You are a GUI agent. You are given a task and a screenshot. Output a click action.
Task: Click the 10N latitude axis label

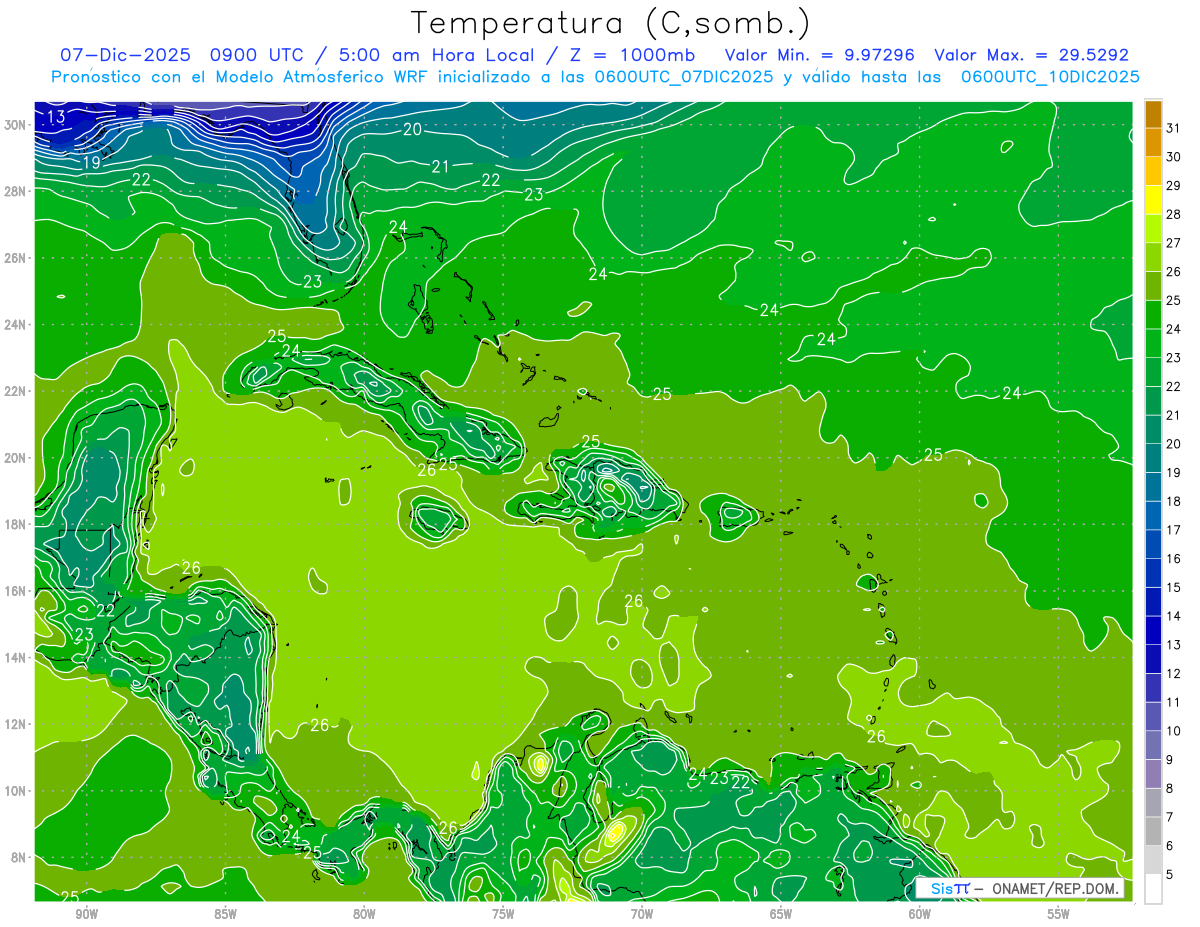pos(16,791)
